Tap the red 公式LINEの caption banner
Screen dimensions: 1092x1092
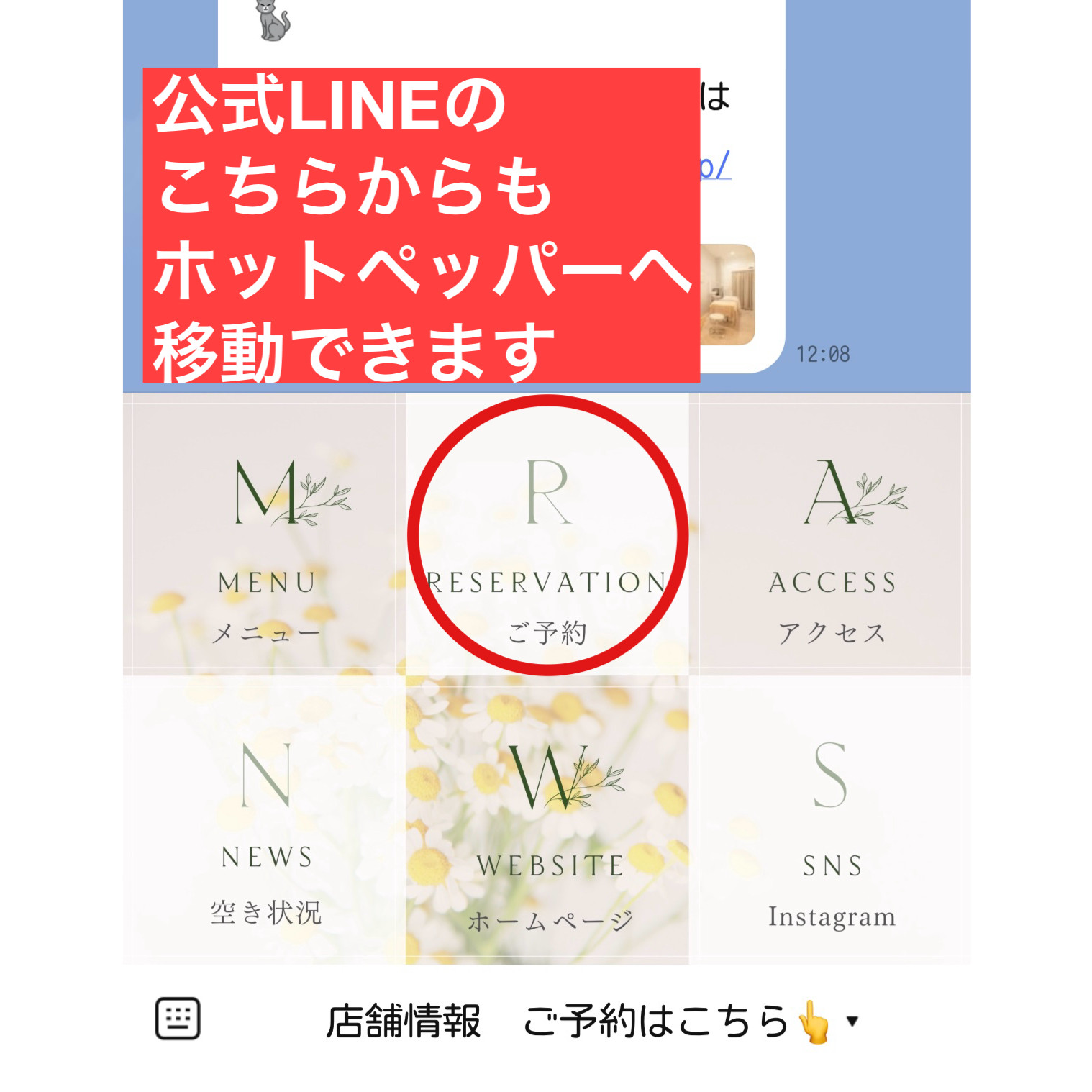pyautogui.click(x=422, y=225)
